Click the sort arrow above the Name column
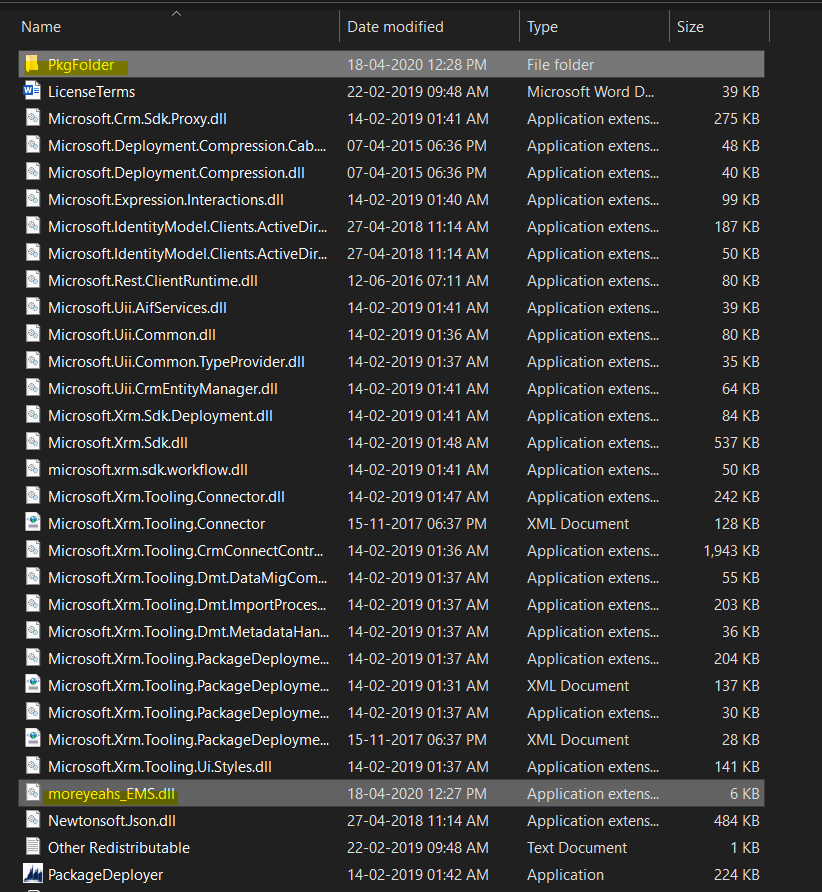The width and height of the screenshot is (822, 892). click(x=176, y=13)
